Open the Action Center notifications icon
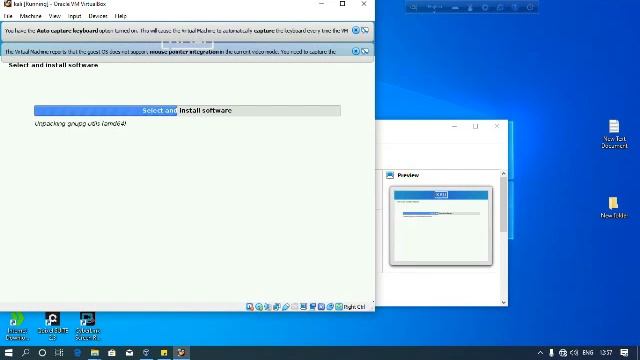Screen dimensions: 640x360 [624, 353]
